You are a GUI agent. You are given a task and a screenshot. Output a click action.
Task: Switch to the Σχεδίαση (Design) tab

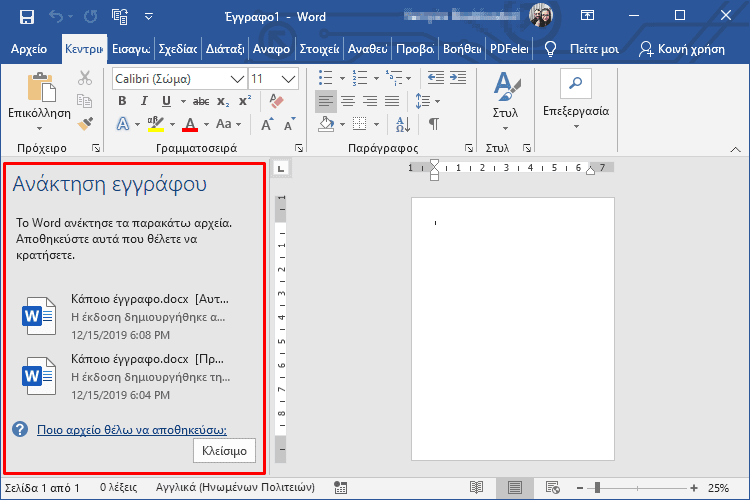[x=177, y=49]
